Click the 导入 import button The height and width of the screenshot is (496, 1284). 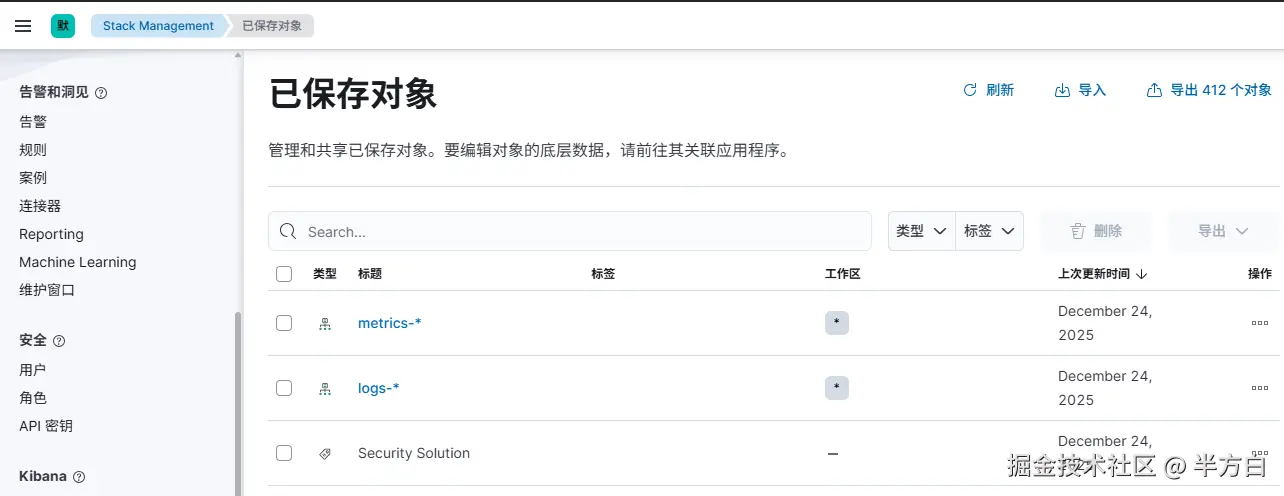(1080, 90)
